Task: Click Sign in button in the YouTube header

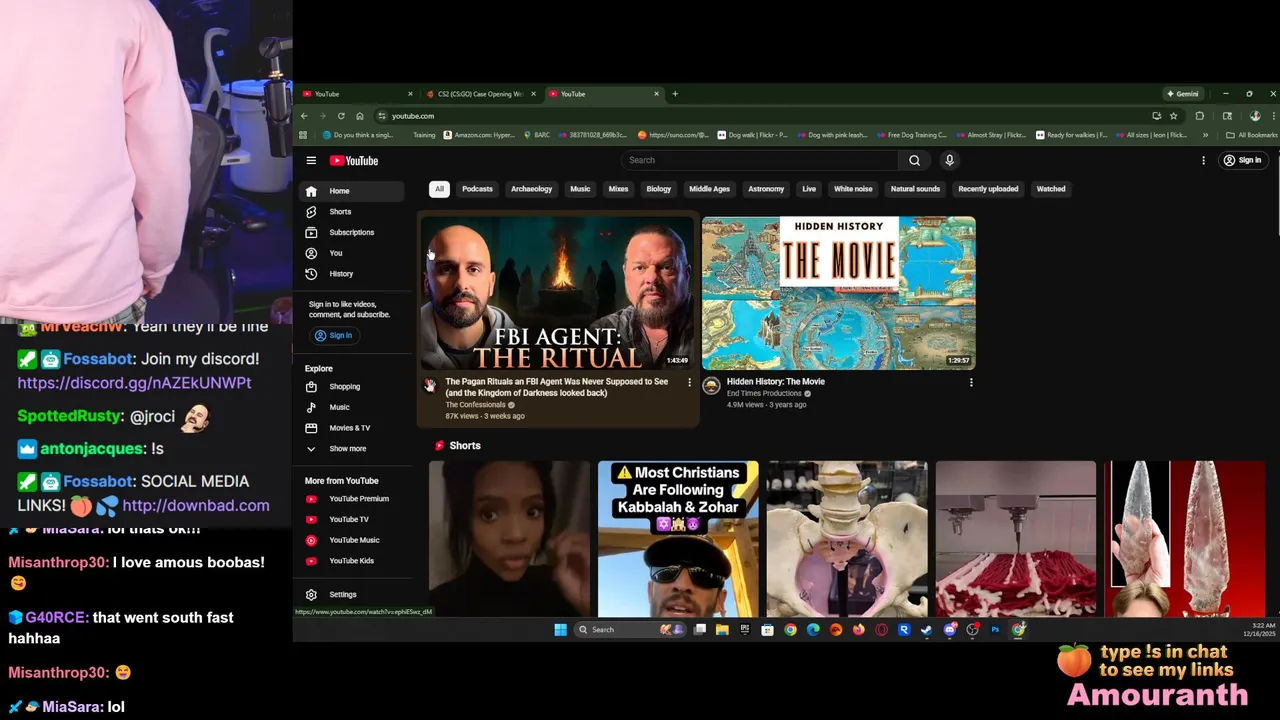Action: pyautogui.click(x=1243, y=160)
